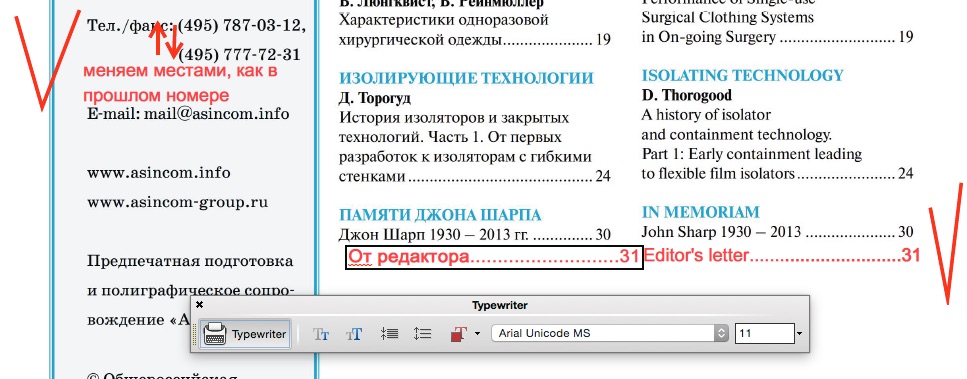Decrease text size in Typewriter toolbar
967x379 pixels.
pos(321,334)
